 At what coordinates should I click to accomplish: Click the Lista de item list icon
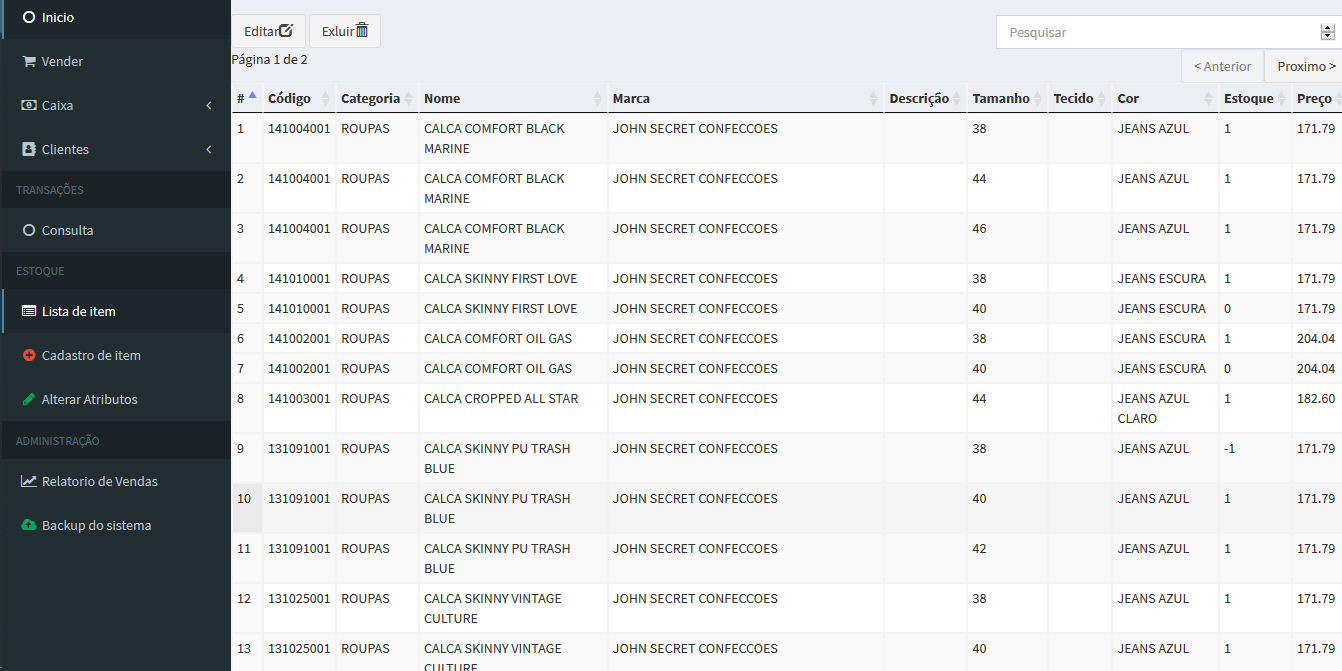point(28,311)
